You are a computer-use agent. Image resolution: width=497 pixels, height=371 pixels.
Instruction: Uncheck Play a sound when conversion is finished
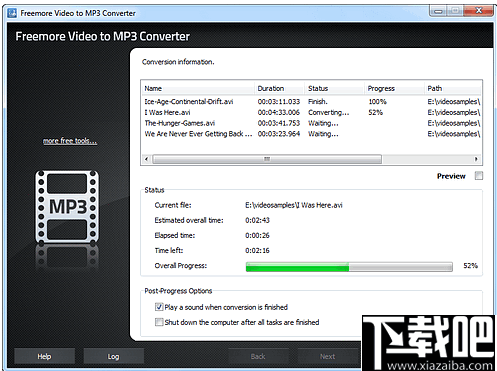click(159, 307)
